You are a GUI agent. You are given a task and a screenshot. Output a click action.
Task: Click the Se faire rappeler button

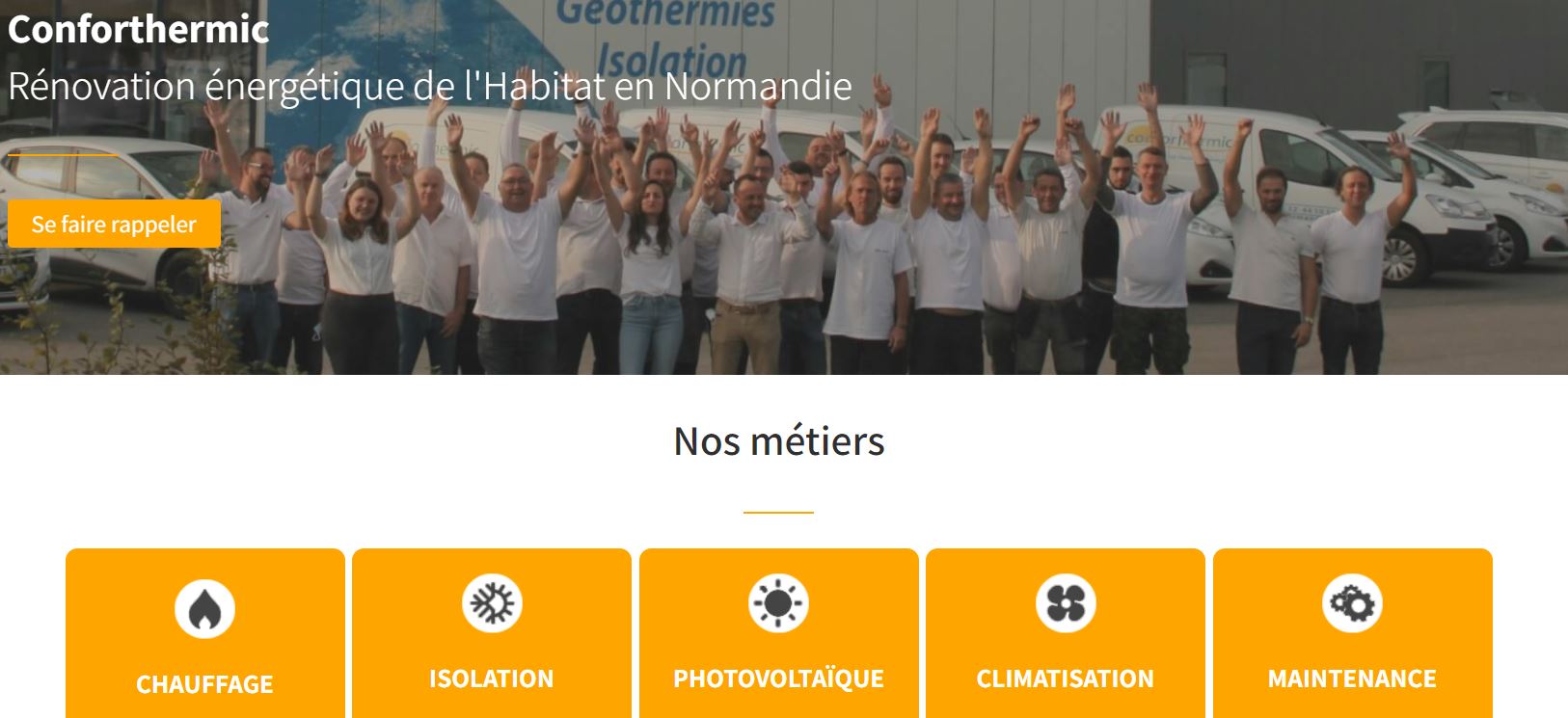coord(114,224)
